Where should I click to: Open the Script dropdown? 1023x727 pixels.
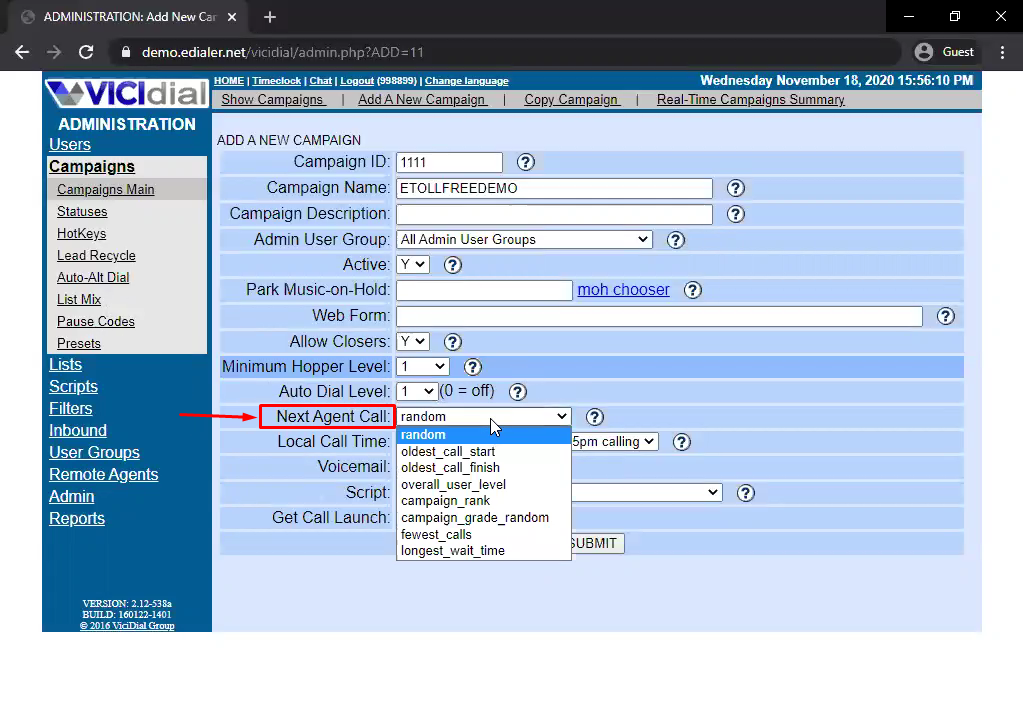click(x=647, y=492)
